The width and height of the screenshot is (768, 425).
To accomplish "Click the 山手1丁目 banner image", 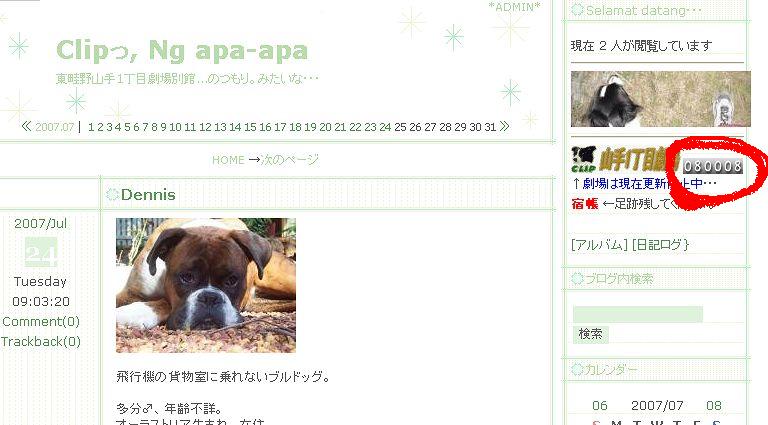I will pos(639,159).
